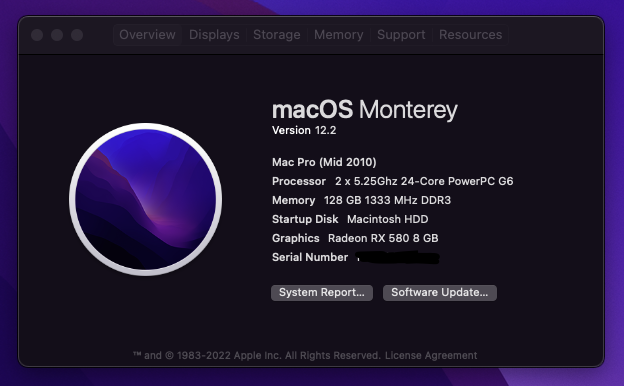
Task: Open the Displays tab
Action: pyautogui.click(x=214, y=35)
